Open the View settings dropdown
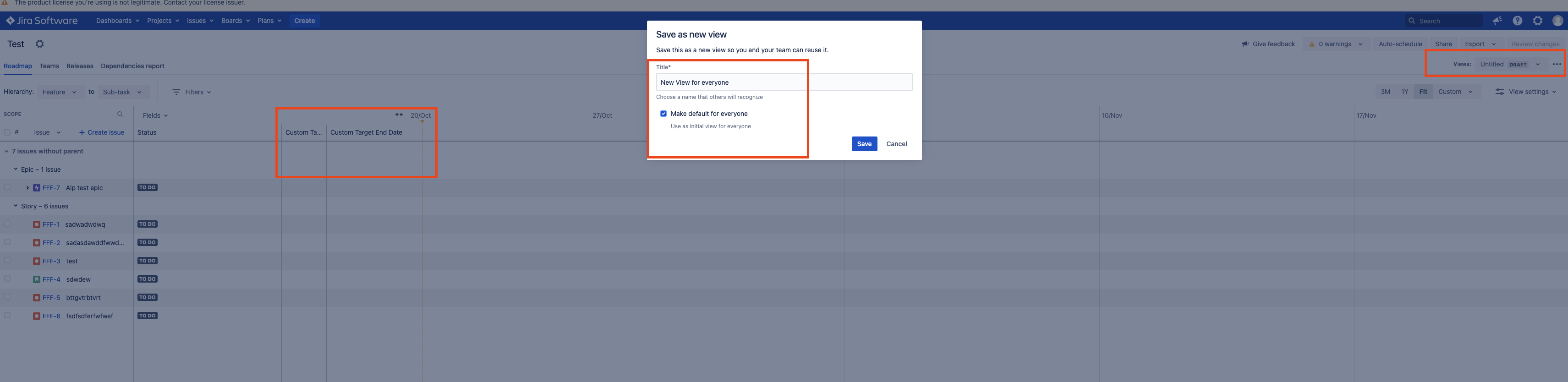Screen dimensions: 1568x382 (1525, 92)
